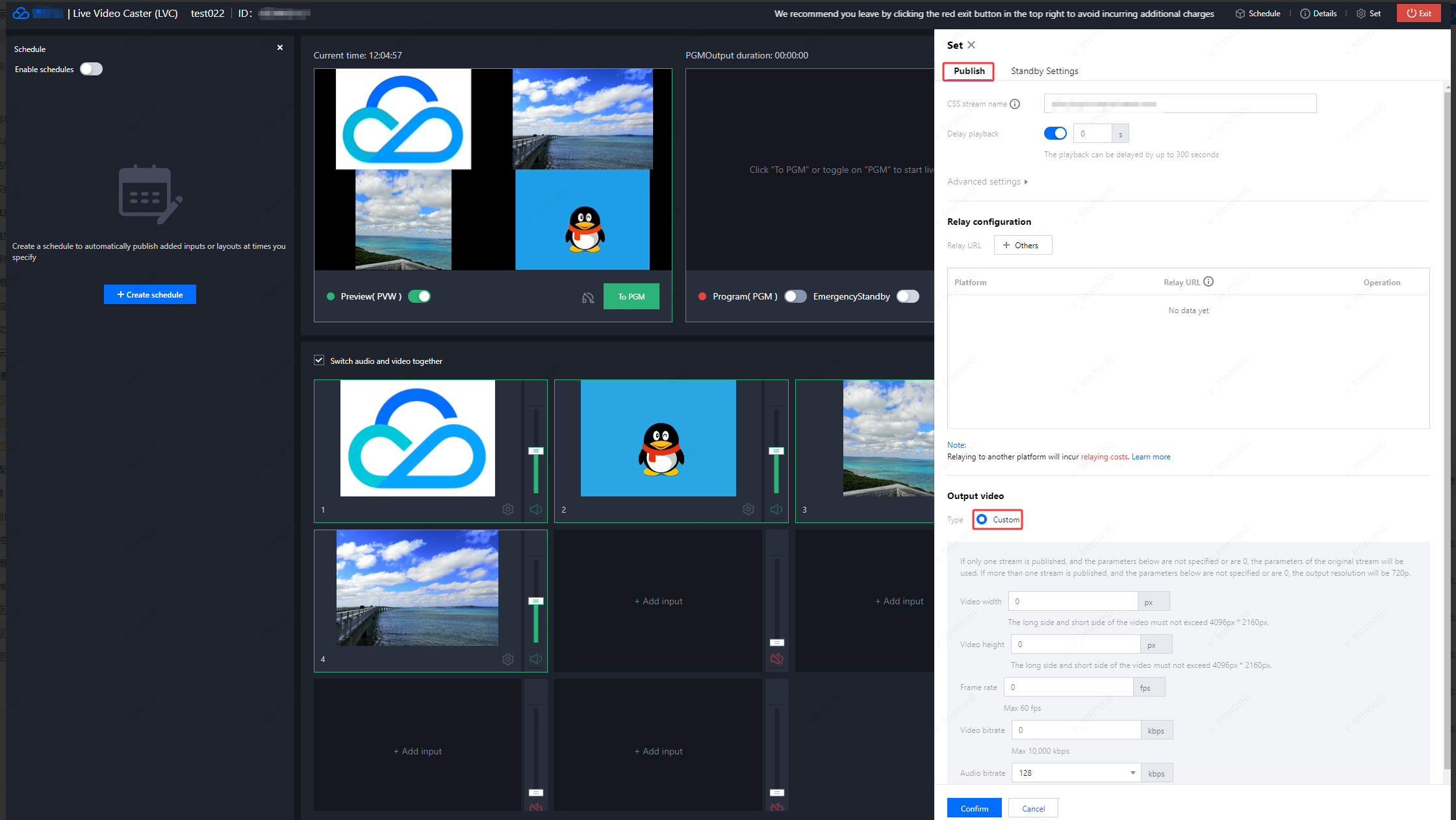1456x820 pixels.
Task: Turn on Program PGM toggle
Action: click(x=795, y=296)
